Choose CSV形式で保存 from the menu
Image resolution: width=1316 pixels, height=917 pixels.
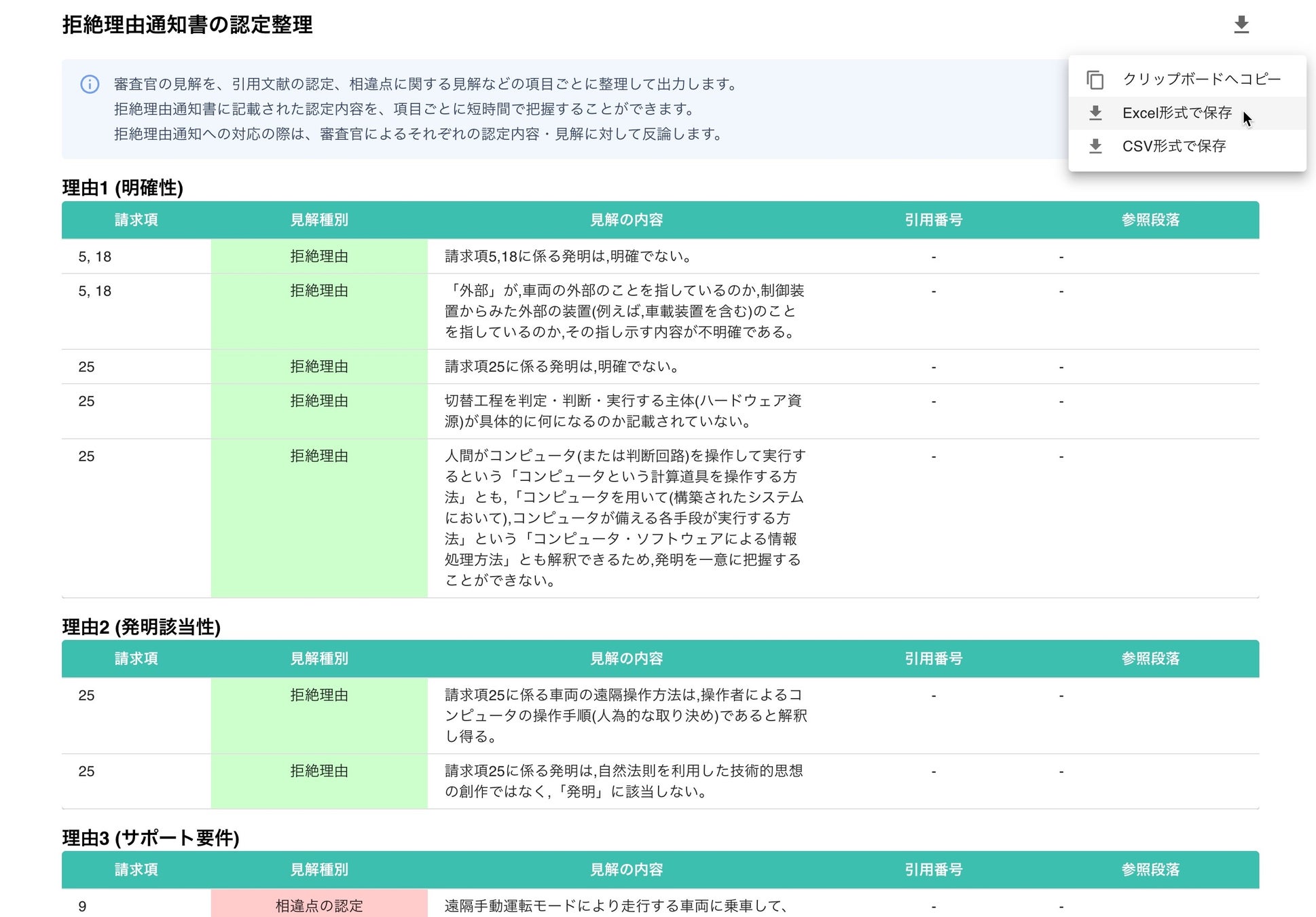click(1173, 146)
